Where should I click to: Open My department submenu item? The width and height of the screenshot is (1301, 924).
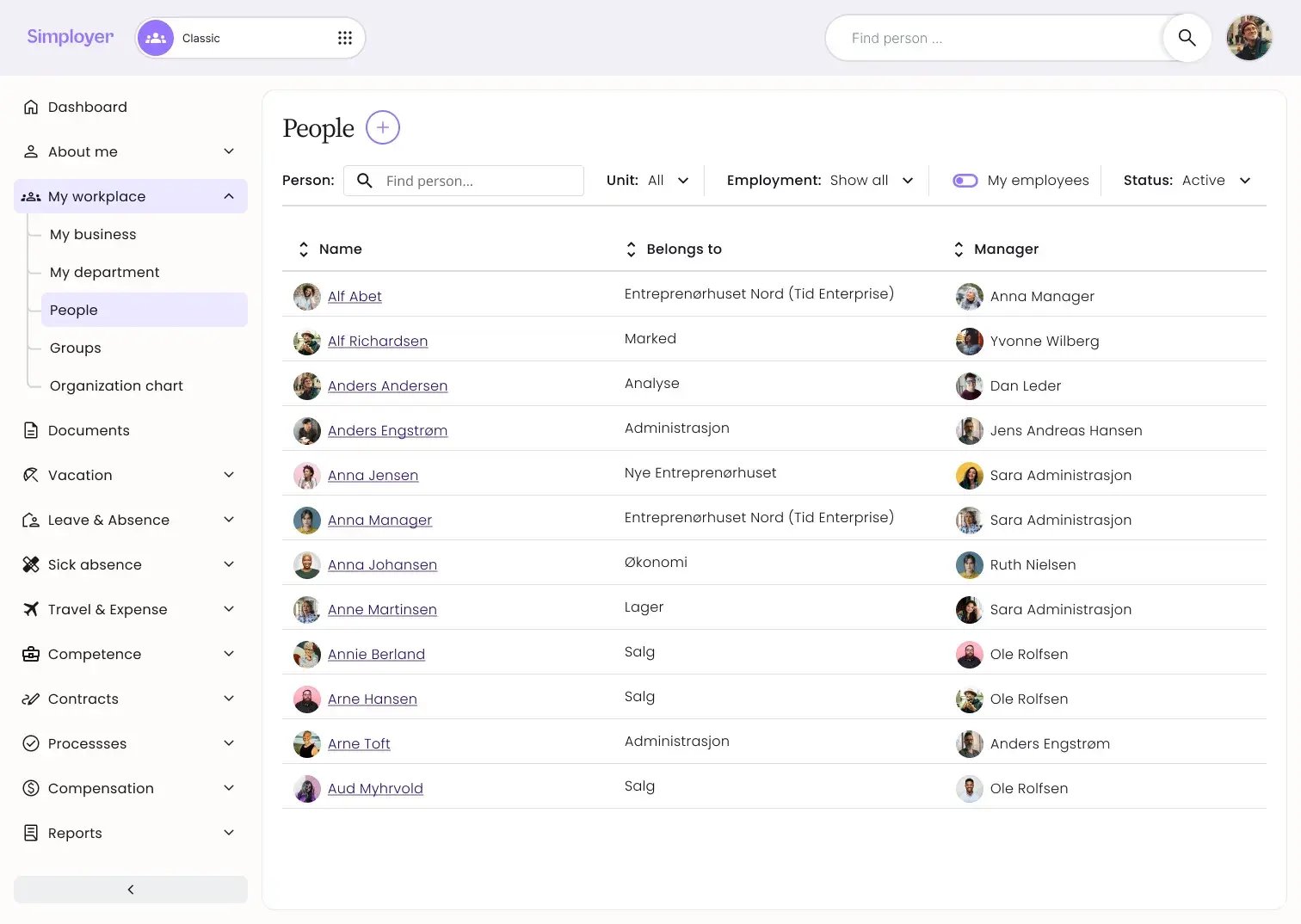pyautogui.click(x=105, y=272)
